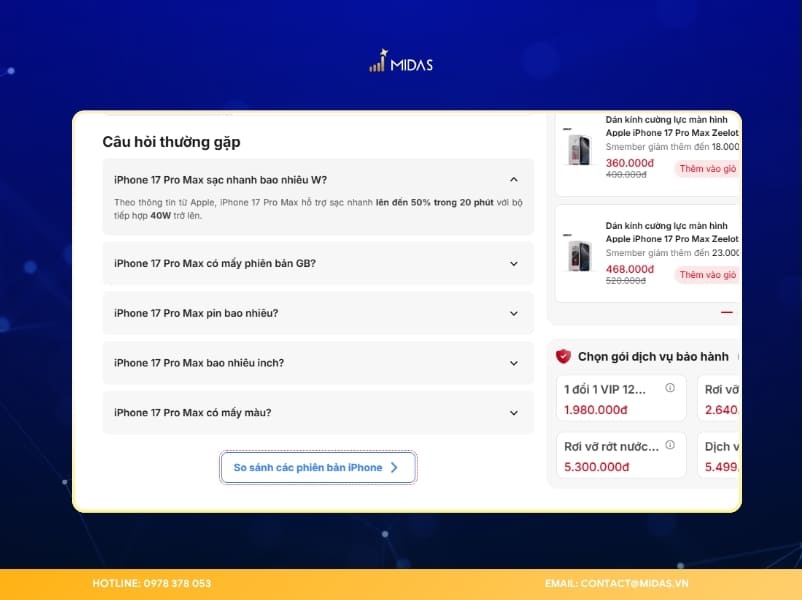802x600 pixels.
Task: Click the 'Chọn gói dịch vụ bảo hành' heading
Action: pyautogui.click(x=653, y=357)
